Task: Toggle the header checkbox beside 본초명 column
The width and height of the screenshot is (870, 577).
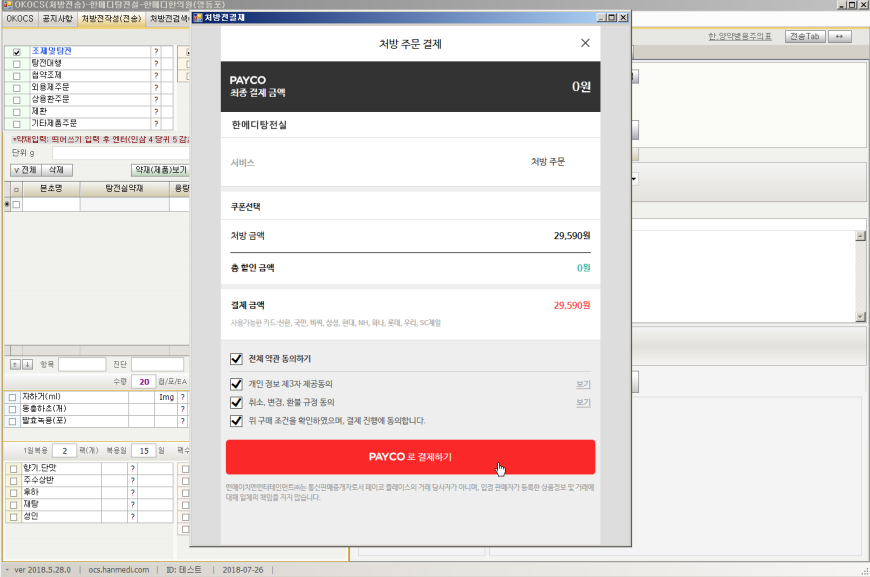Action: point(16,189)
